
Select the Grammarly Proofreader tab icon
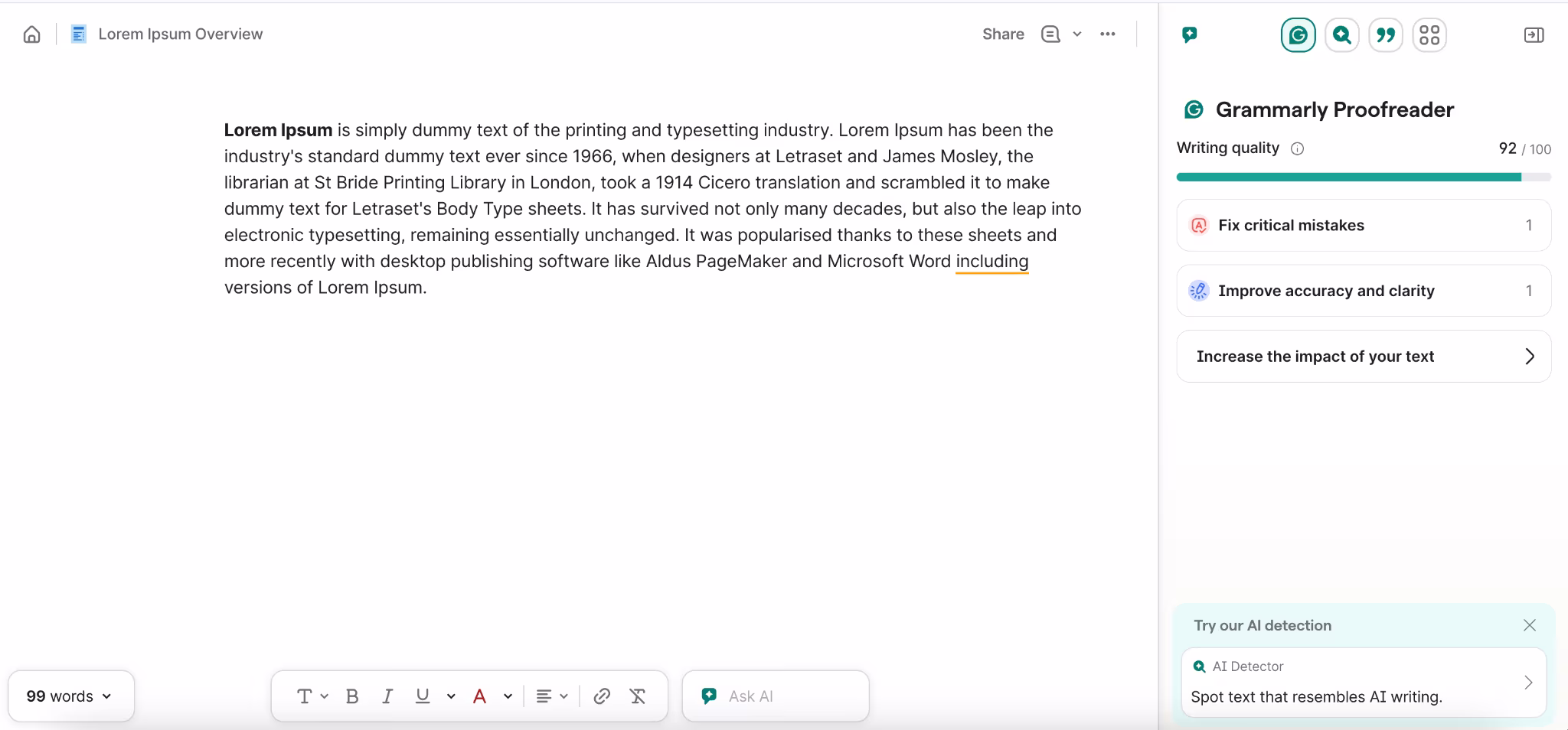pyautogui.click(x=1298, y=35)
